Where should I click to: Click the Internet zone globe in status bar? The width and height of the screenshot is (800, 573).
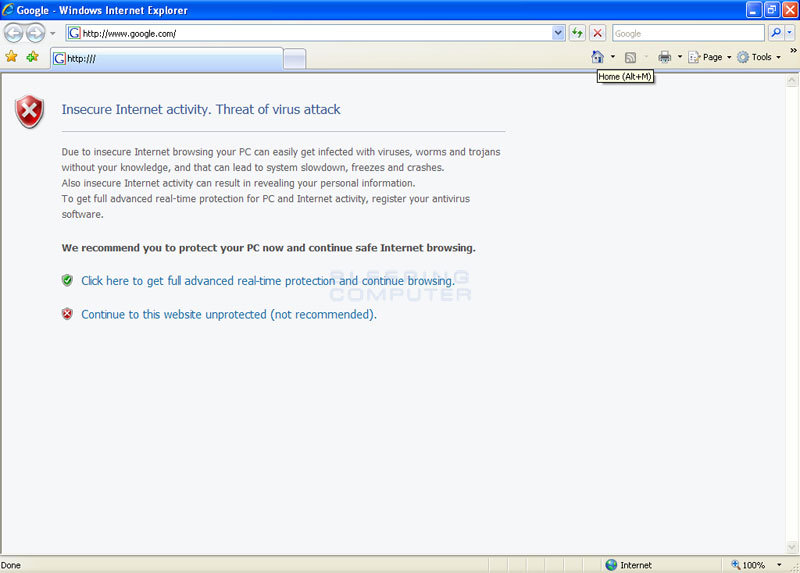tap(611, 565)
